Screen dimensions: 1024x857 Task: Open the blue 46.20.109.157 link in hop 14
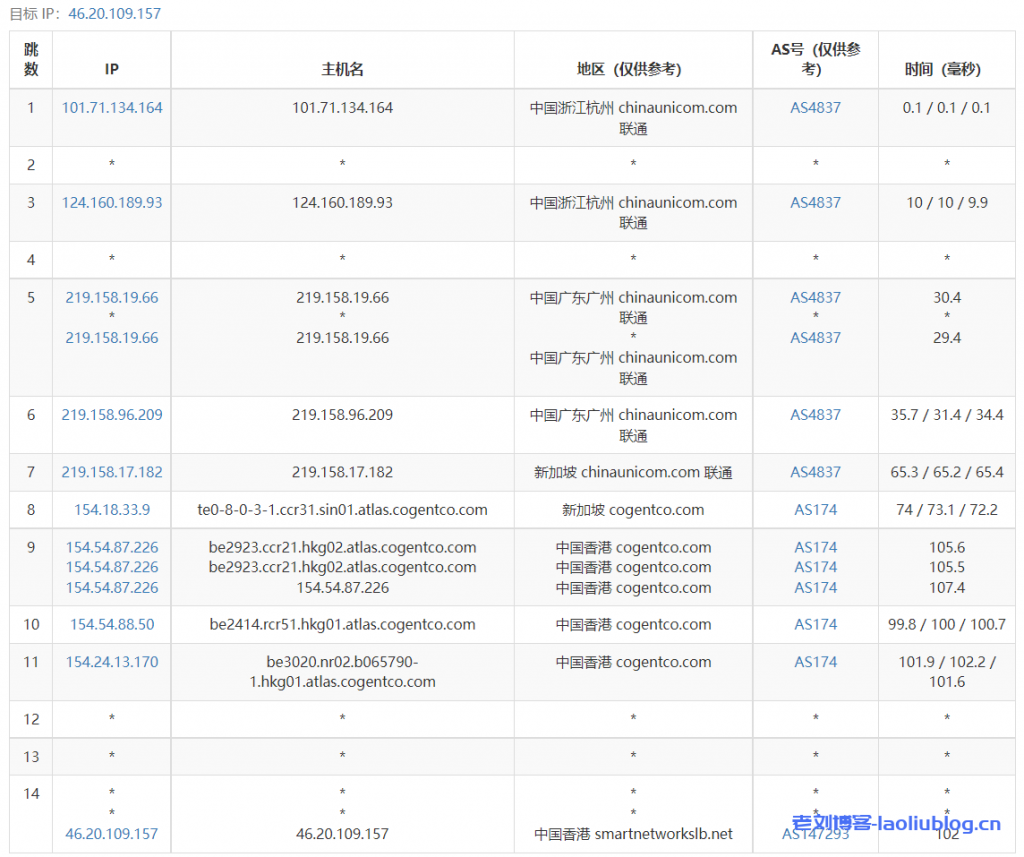112,834
